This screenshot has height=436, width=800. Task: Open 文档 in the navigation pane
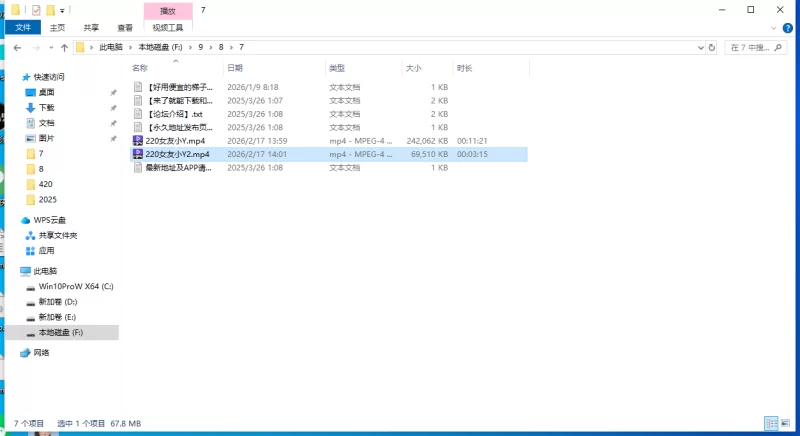46,123
